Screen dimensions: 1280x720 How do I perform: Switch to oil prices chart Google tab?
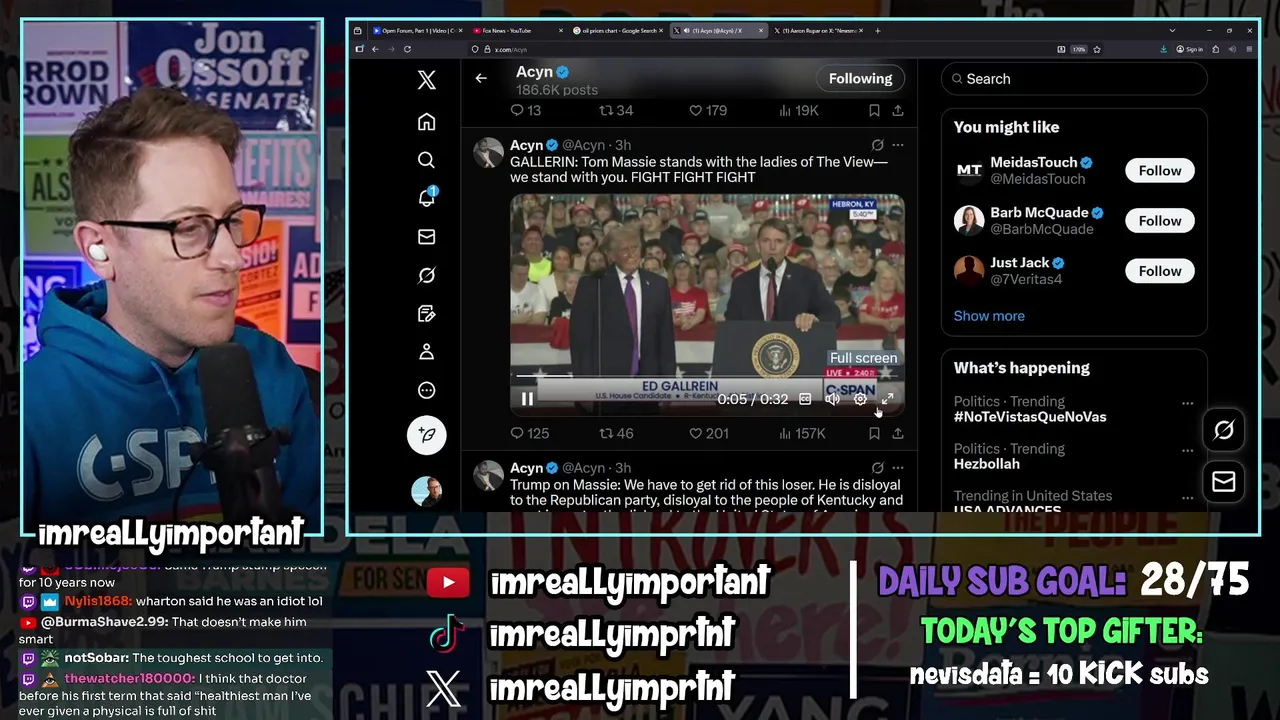[617, 31]
